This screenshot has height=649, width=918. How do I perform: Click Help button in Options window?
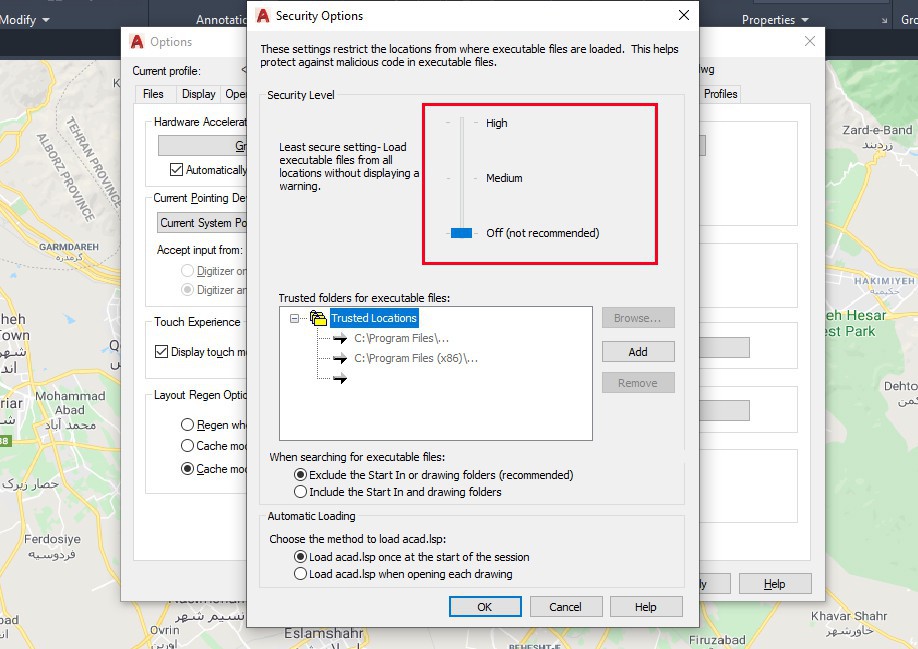(775, 583)
